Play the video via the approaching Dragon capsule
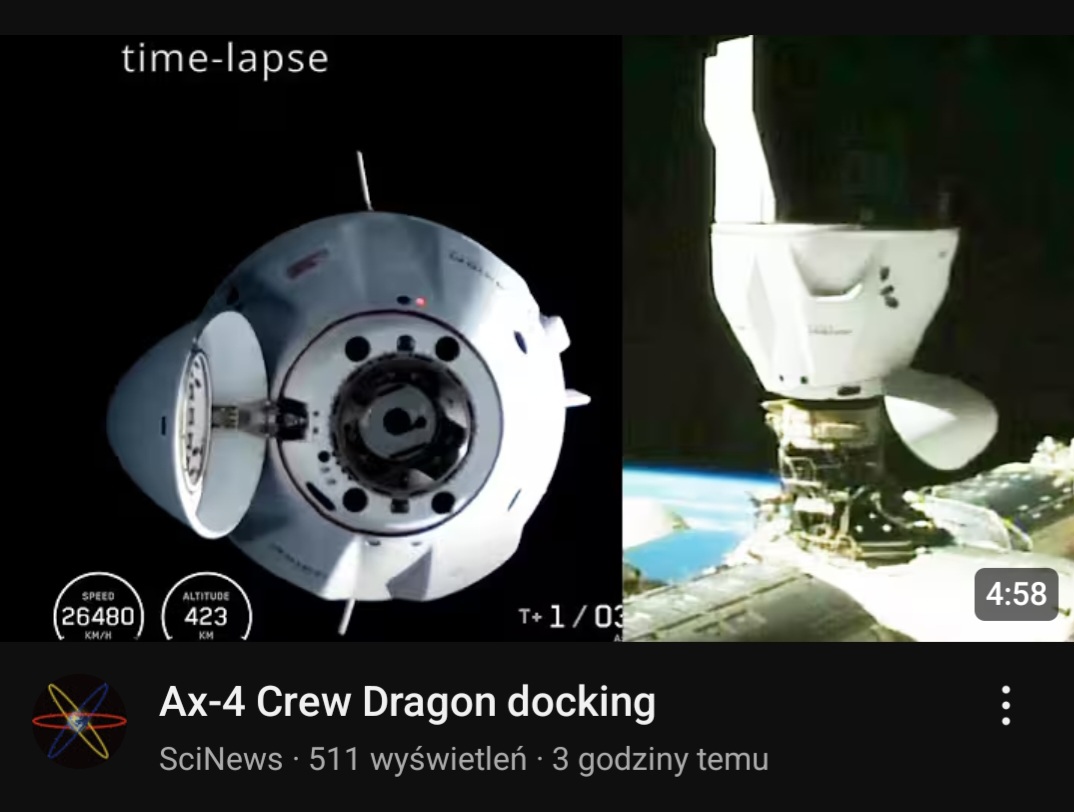This screenshot has height=812, width=1074. 349,404
